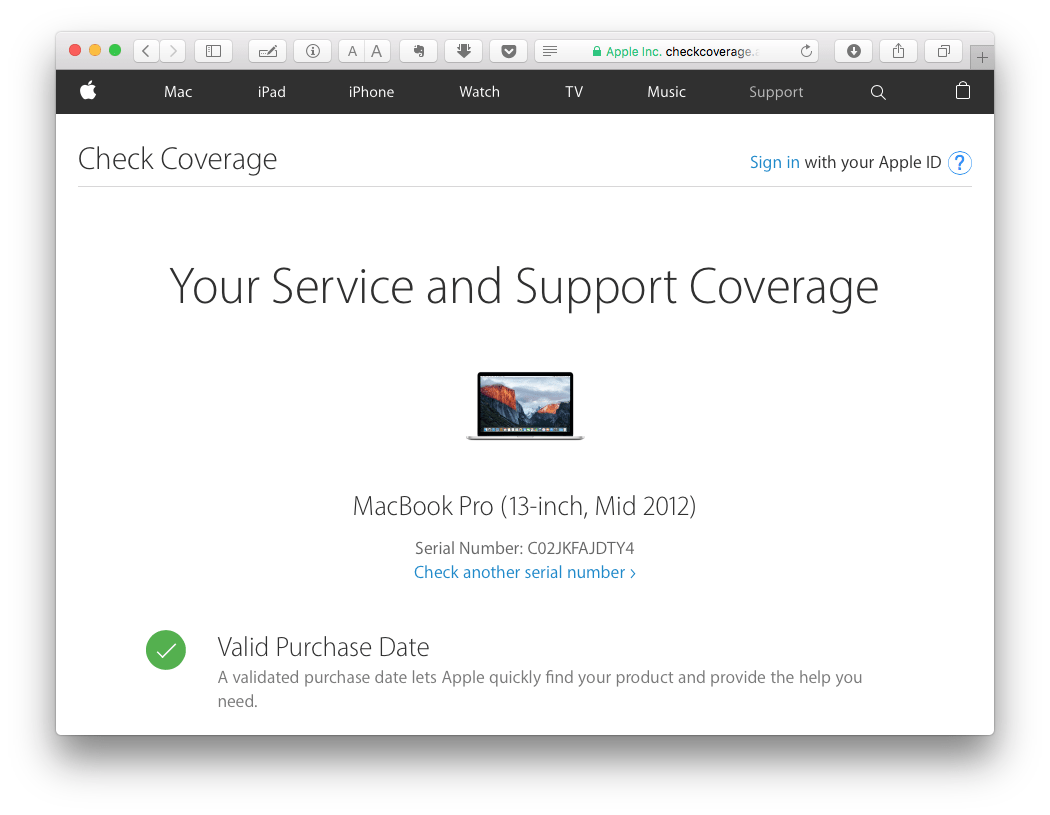Open the markup annotate extension icon
The height and width of the screenshot is (815, 1050).
[x=268, y=51]
